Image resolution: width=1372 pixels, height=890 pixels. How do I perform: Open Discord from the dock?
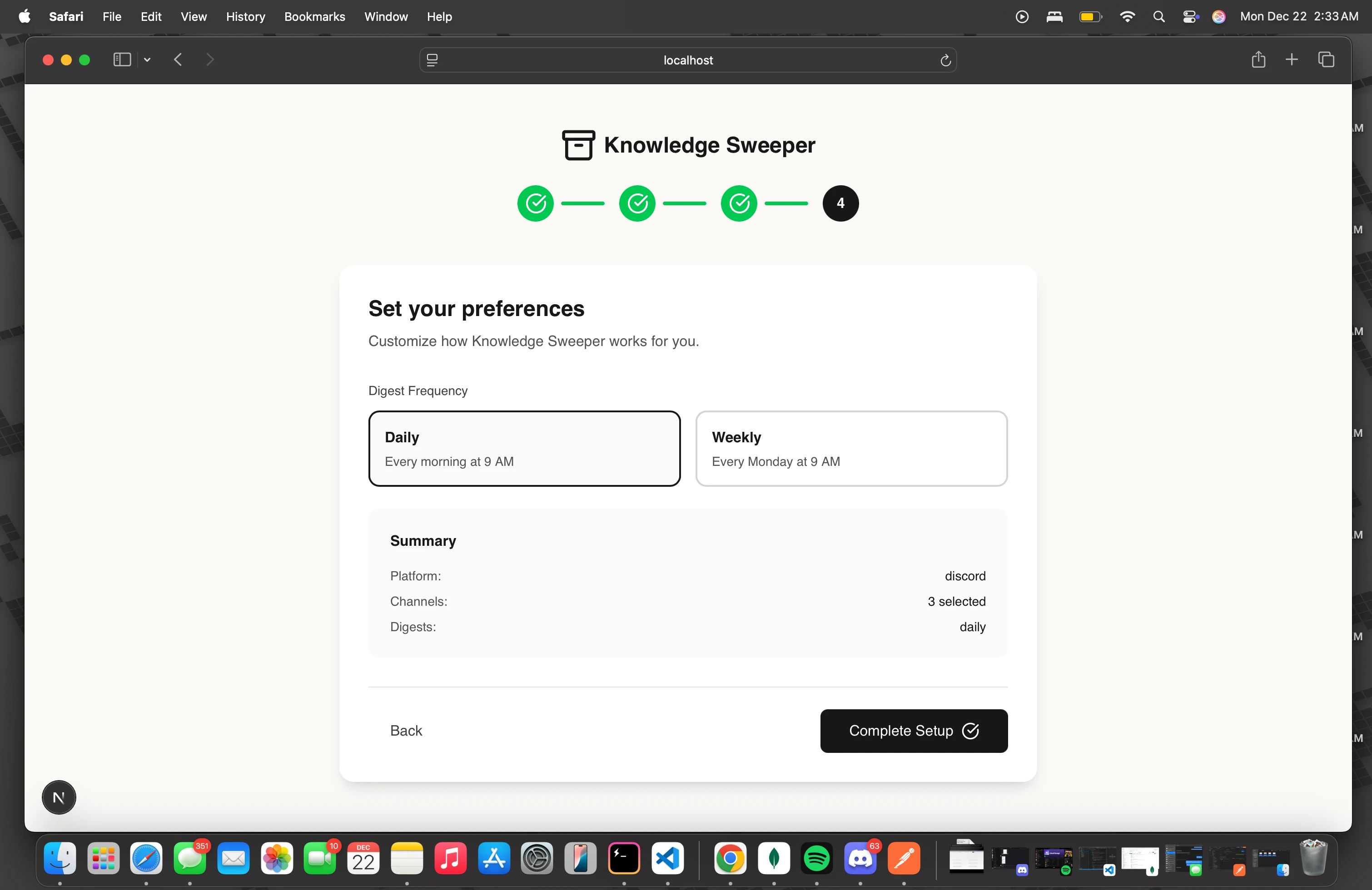pos(860,859)
